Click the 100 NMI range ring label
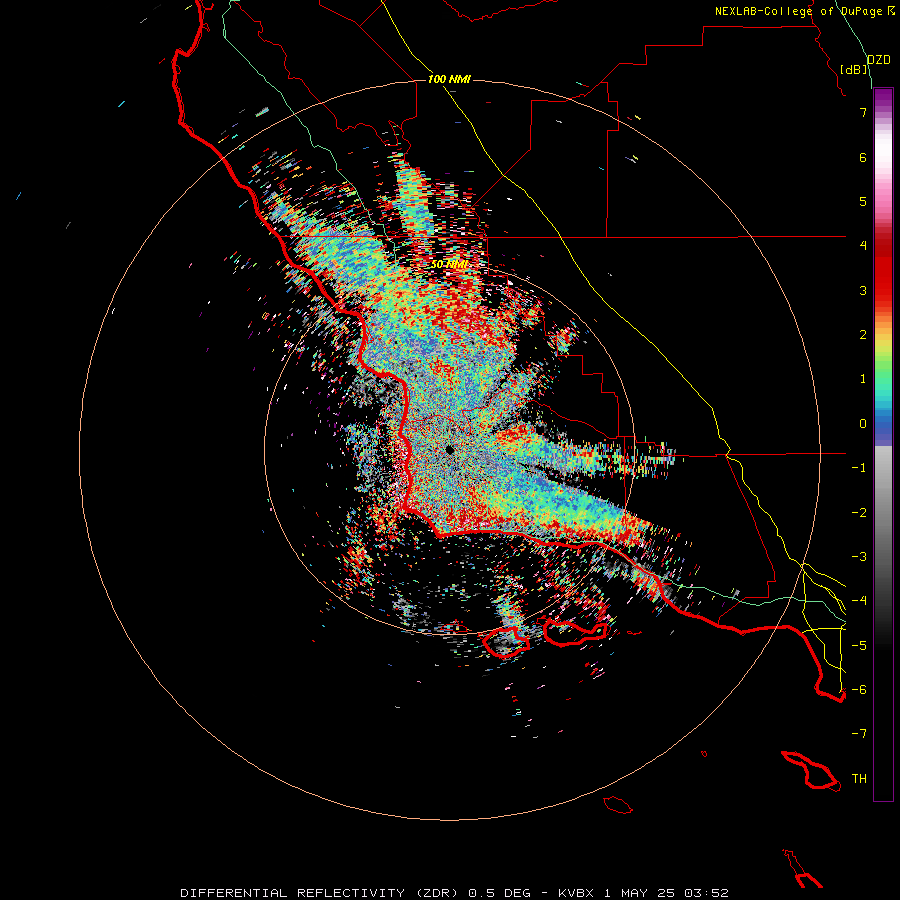 tap(449, 79)
